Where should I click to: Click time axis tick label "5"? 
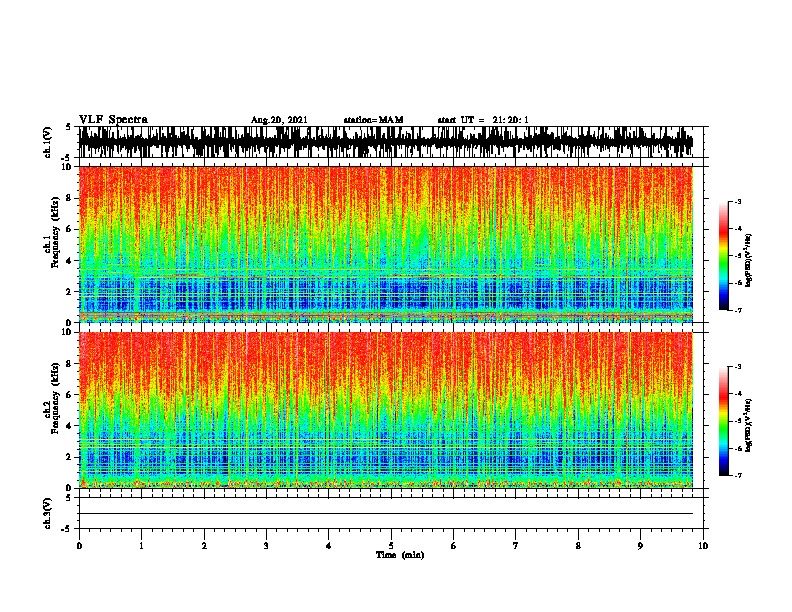[x=391, y=545]
